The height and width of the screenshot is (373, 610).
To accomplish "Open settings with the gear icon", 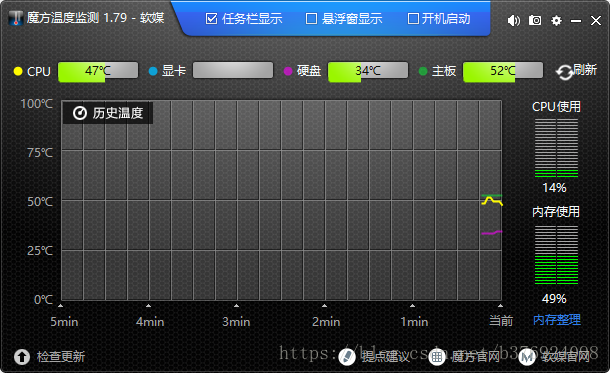I will (x=556, y=20).
